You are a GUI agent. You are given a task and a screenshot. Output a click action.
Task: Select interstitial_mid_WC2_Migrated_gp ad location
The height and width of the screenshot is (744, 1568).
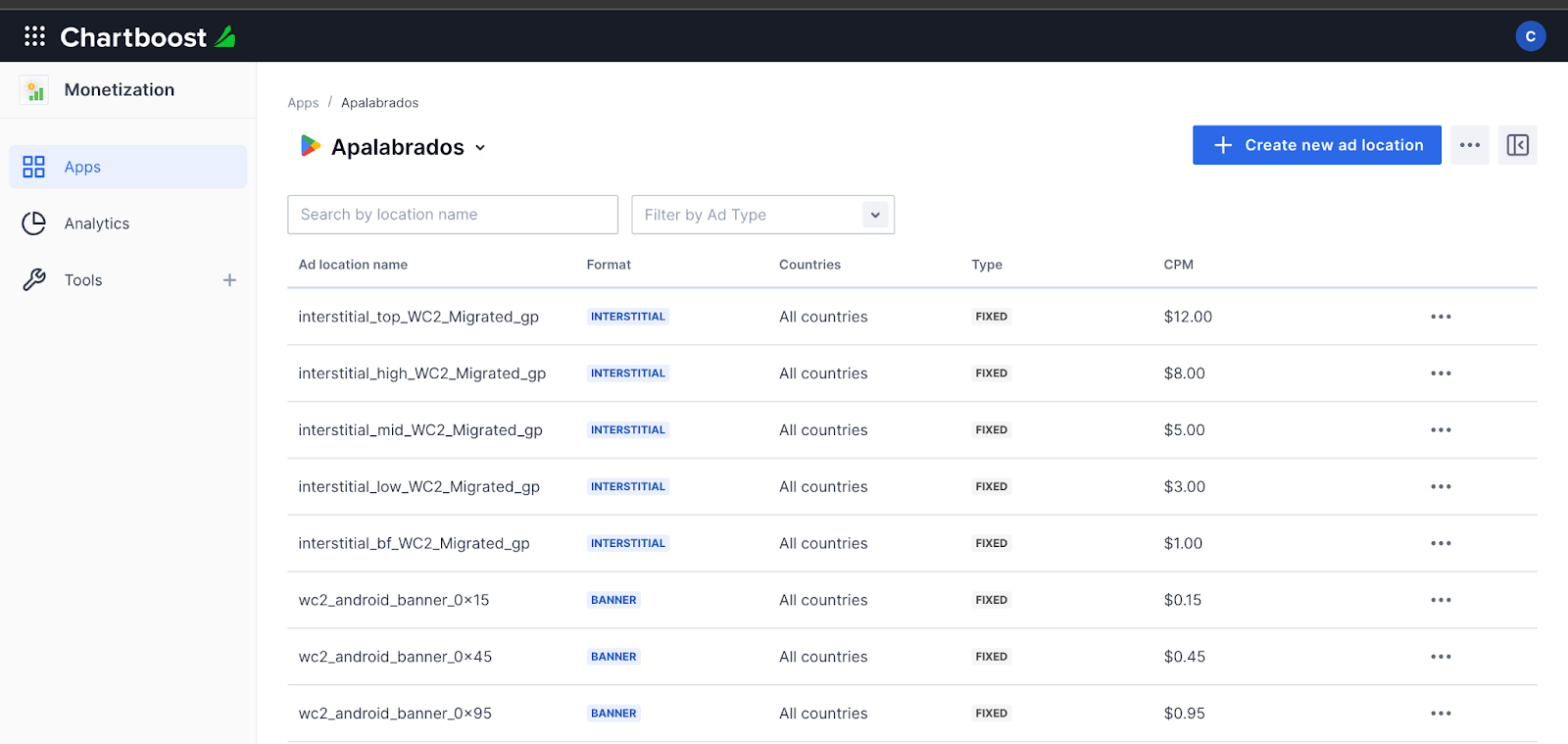point(420,430)
